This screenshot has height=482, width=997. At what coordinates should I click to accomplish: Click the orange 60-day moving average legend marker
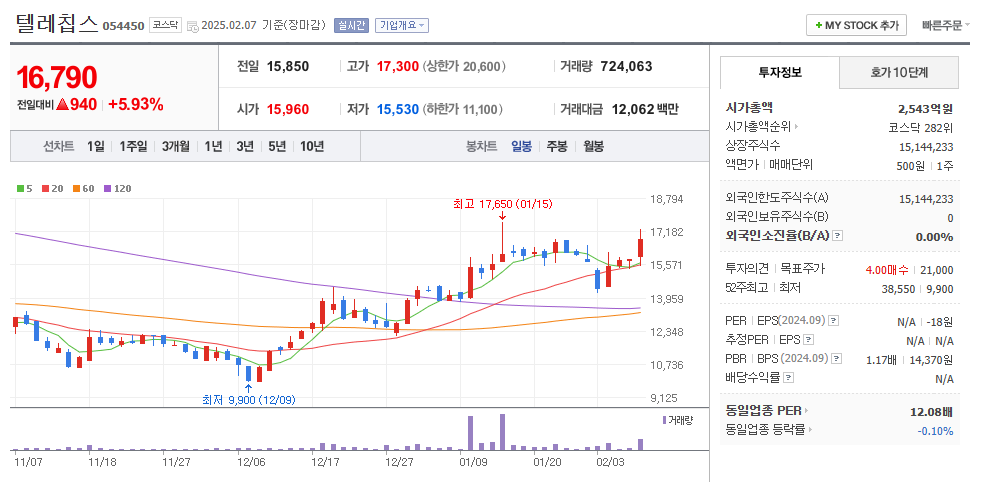click(76, 188)
